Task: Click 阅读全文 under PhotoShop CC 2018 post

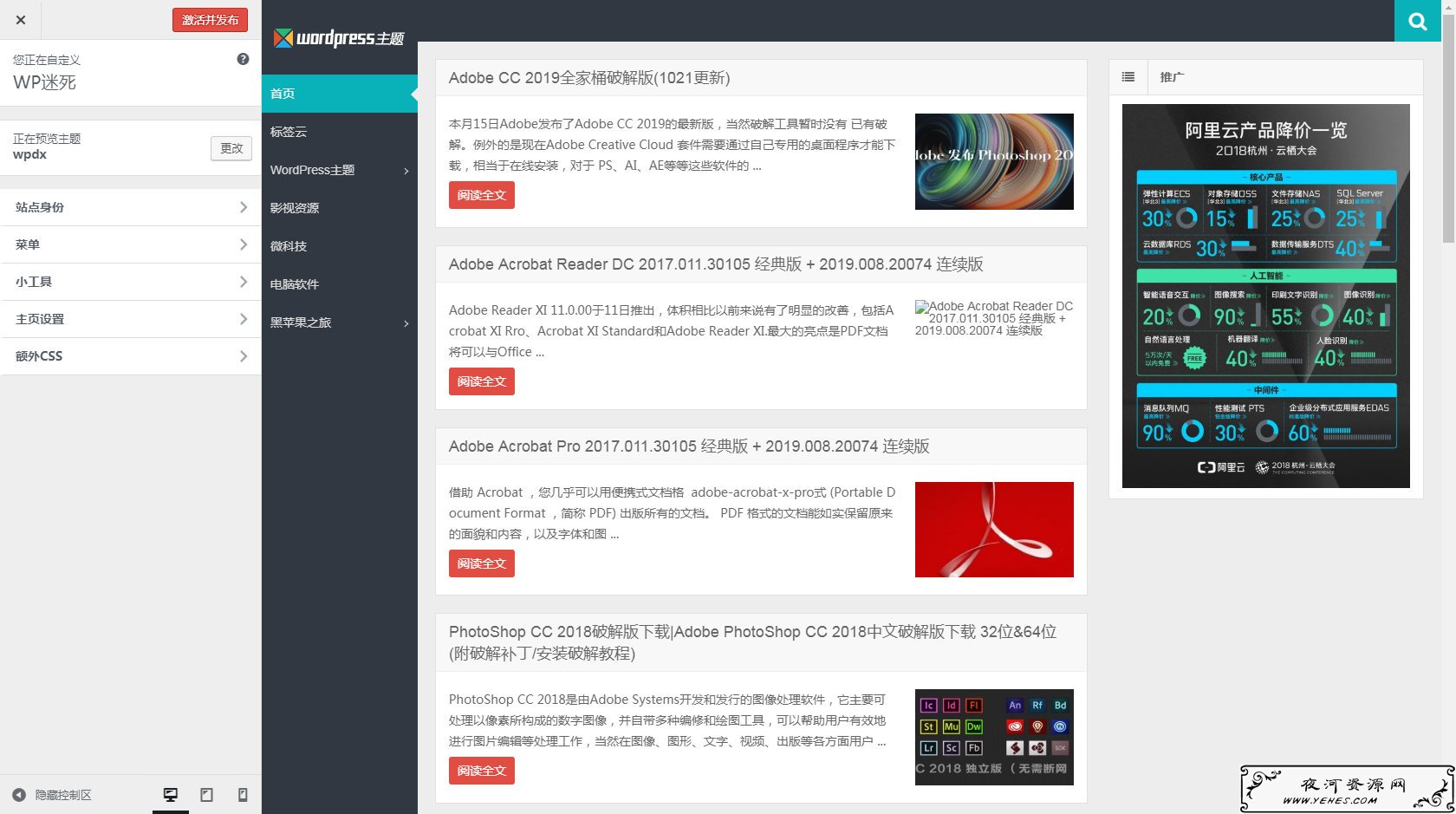Action: coord(482,771)
